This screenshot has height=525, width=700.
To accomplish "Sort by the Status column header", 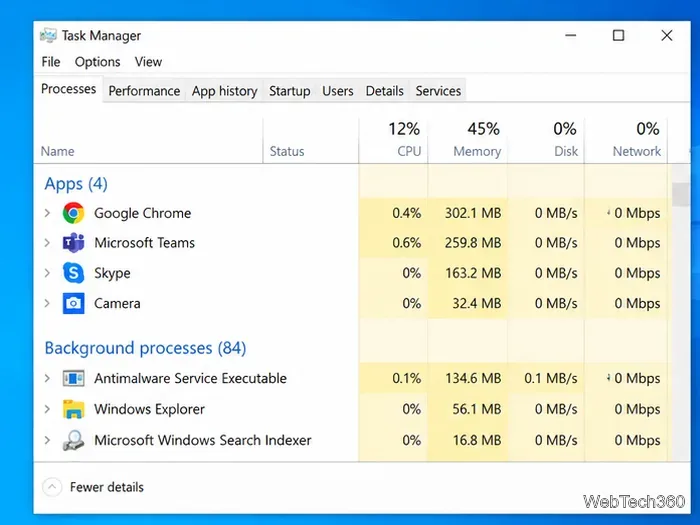I will point(311,141).
